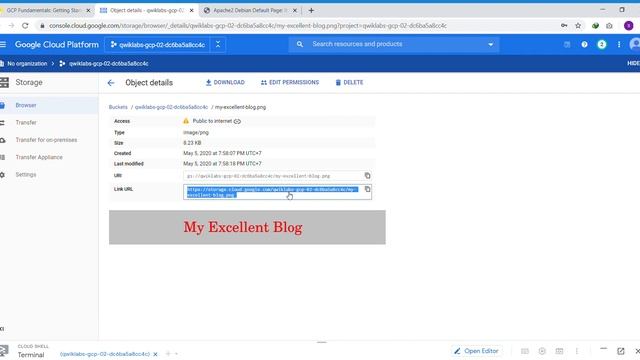Open Cloud Shell in a new window
The image size is (640, 360).
tap(621, 351)
